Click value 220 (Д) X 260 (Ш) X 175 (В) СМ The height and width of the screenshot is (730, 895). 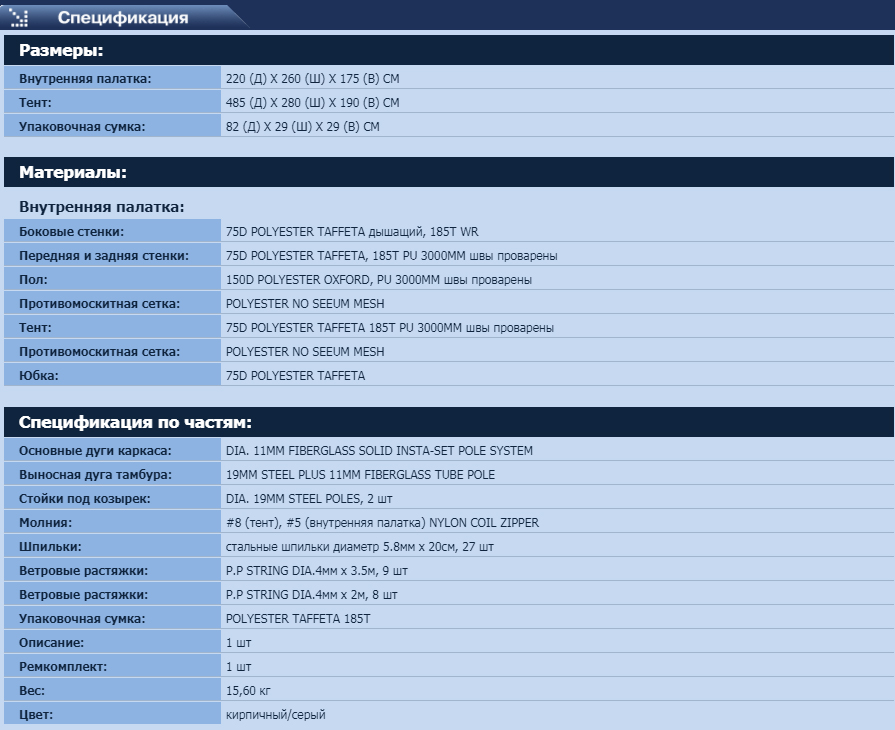pyautogui.click(x=312, y=79)
